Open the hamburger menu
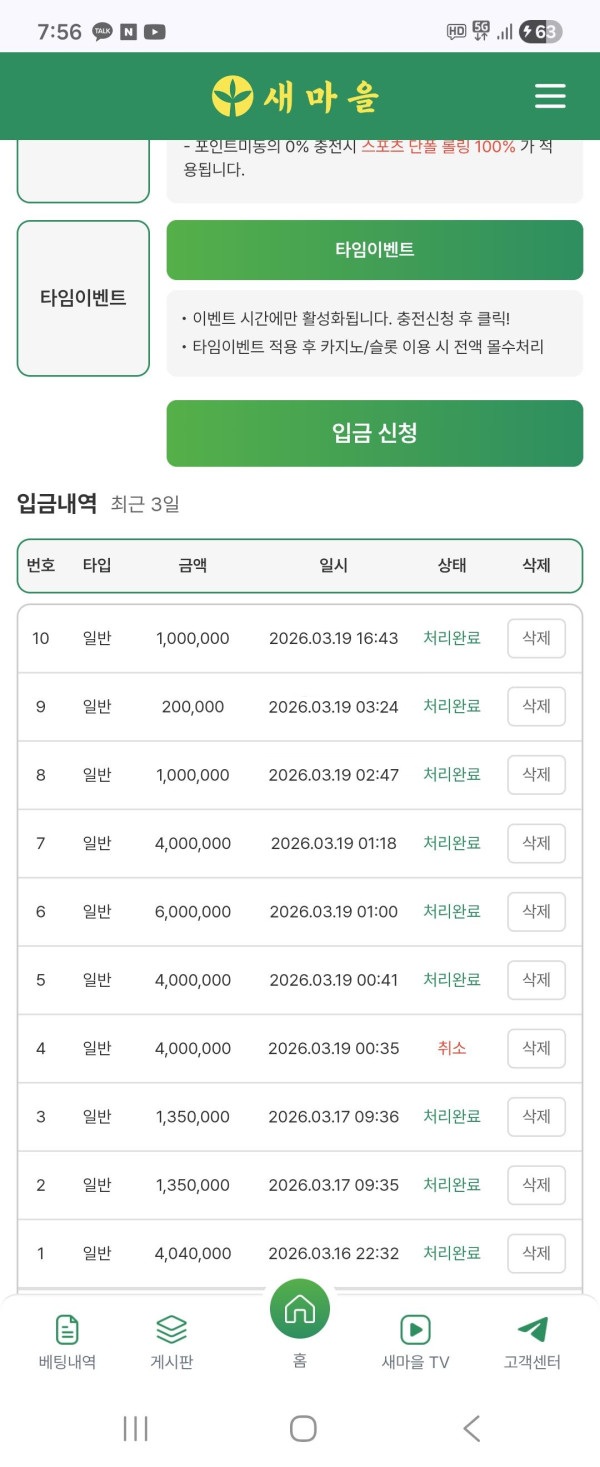This screenshot has width=600, height=1467. 550,96
